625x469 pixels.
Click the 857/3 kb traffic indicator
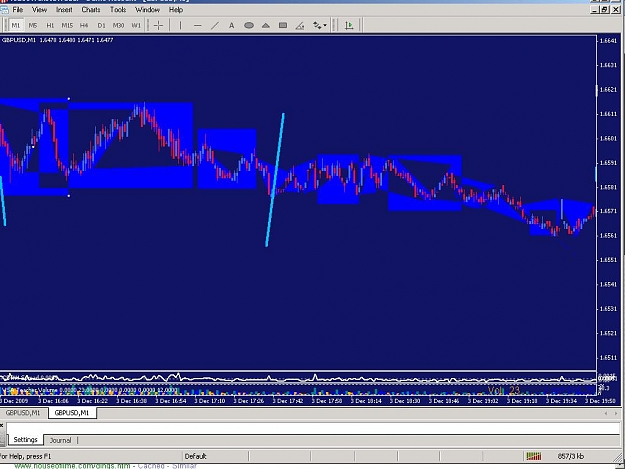pos(571,456)
